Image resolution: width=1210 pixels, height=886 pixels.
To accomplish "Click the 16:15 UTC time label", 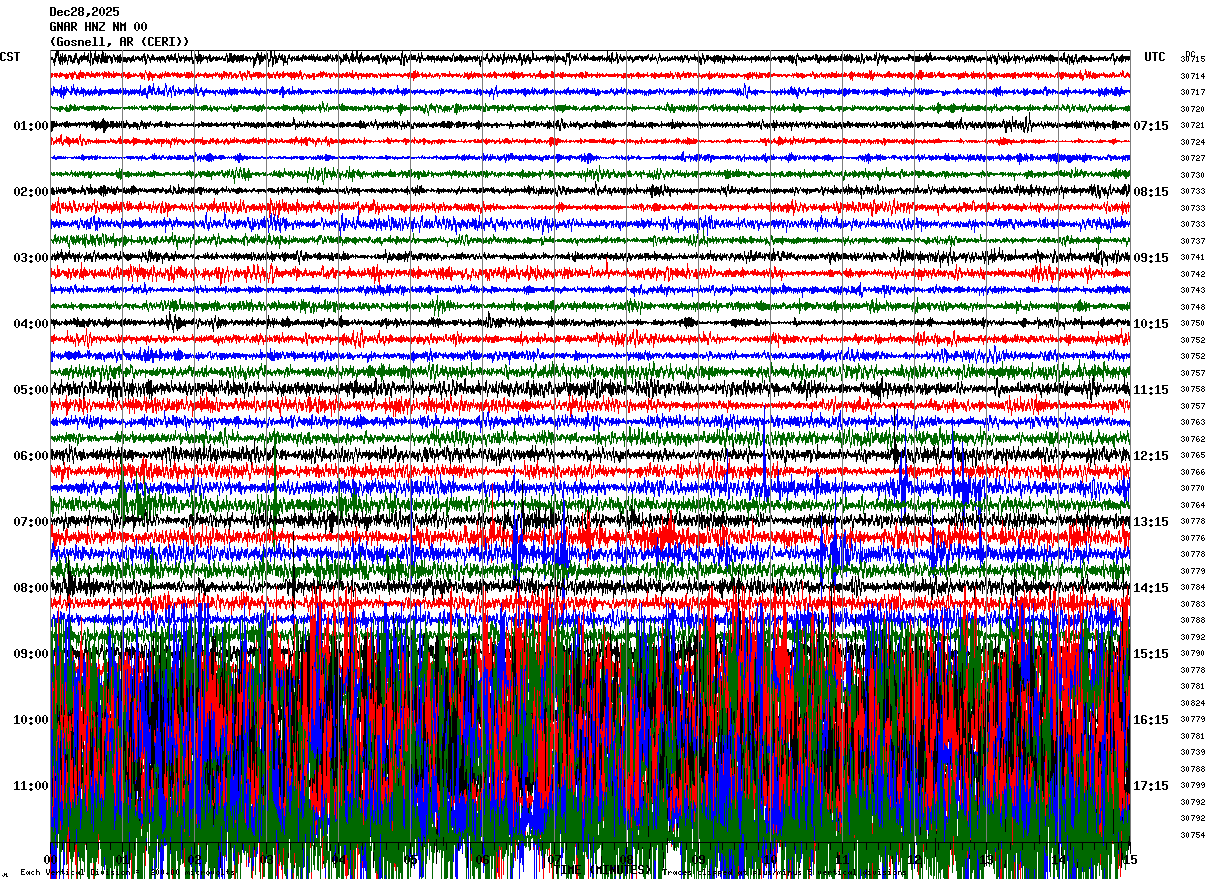I will [1151, 720].
